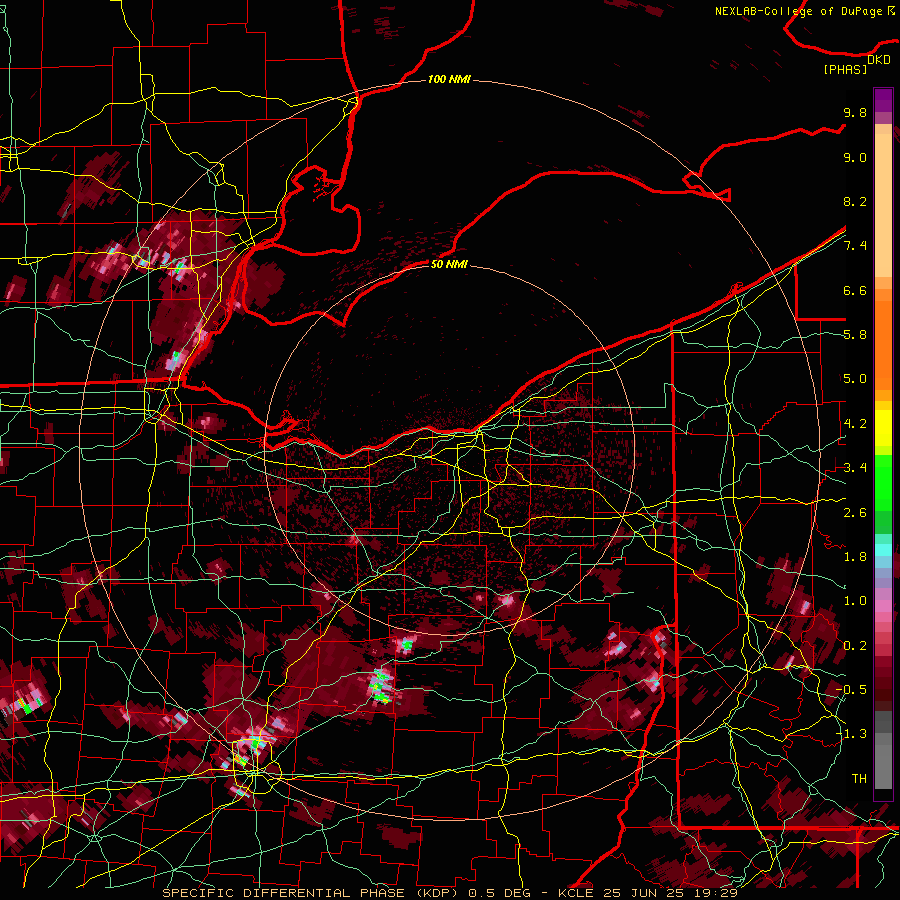Select the 4.2 value on the scale

point(855,424)
